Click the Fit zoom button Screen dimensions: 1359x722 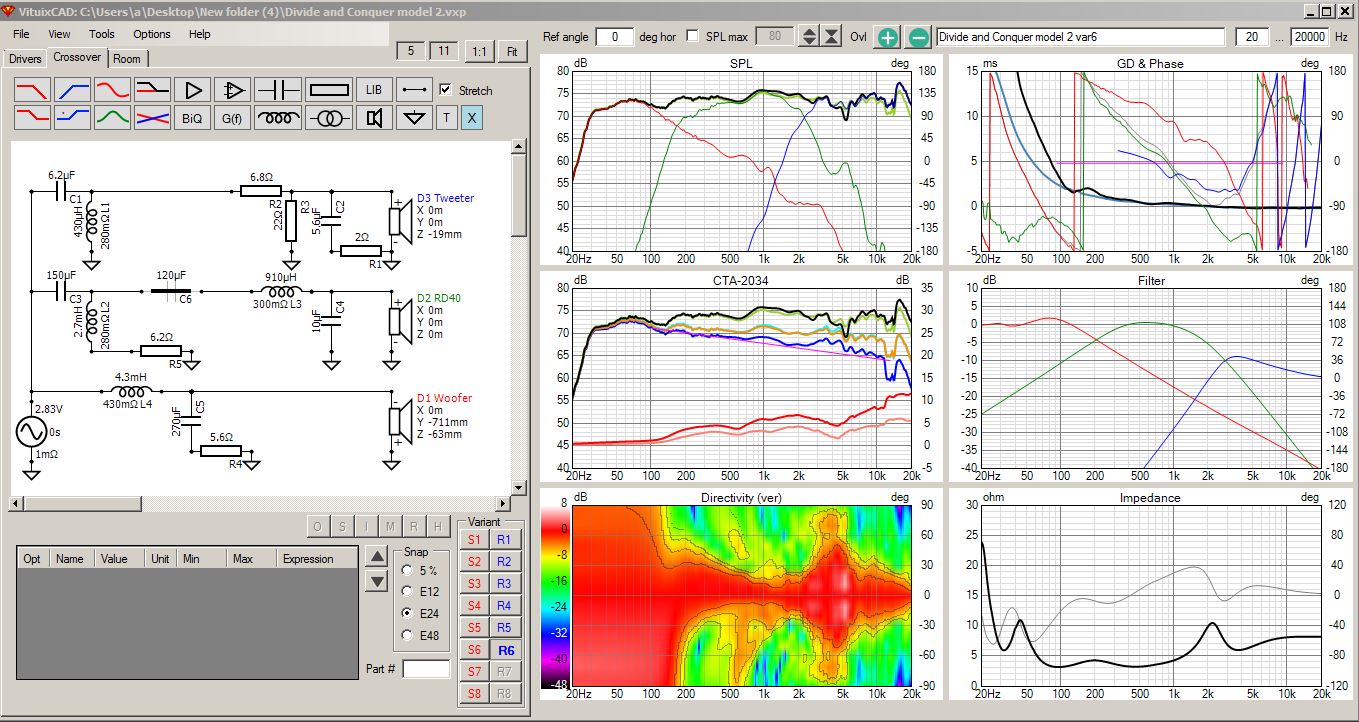512,52
